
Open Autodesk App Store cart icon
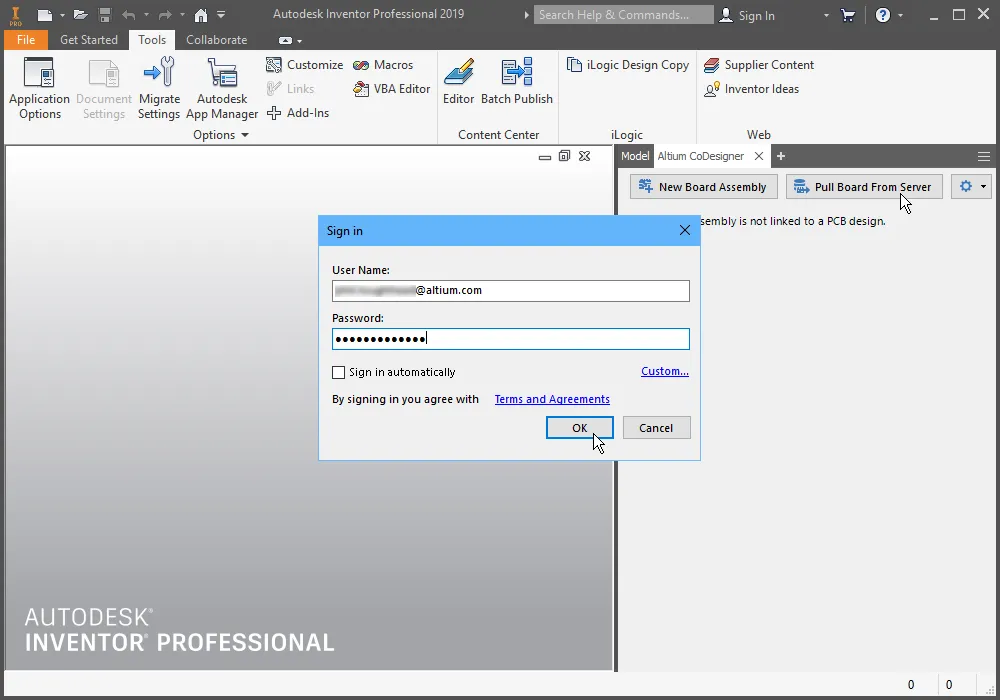coord(848,15)
